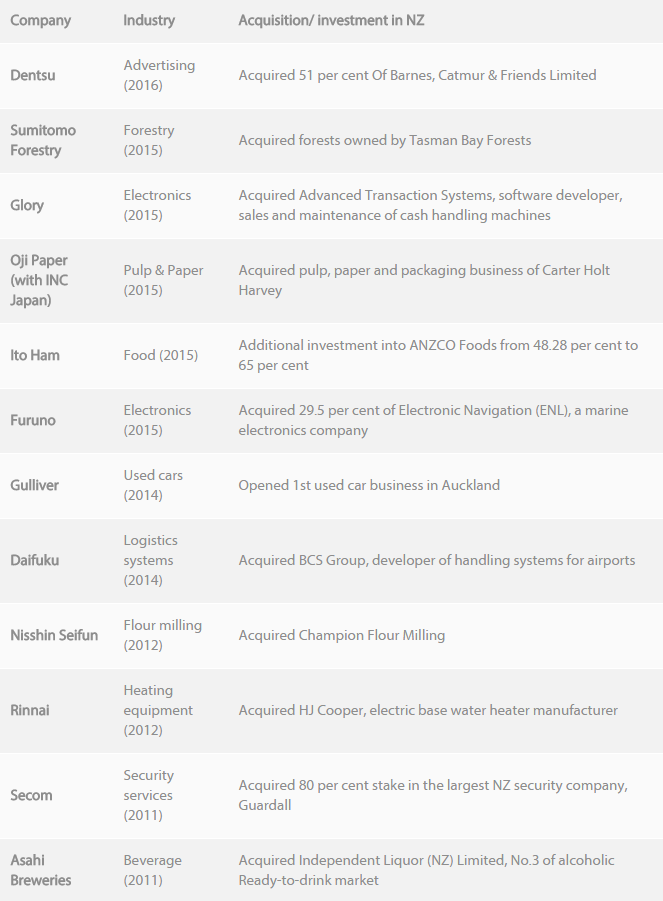Click the Glory company name
This screenshot has height=901, width=663.
click(x=27, y=205)
